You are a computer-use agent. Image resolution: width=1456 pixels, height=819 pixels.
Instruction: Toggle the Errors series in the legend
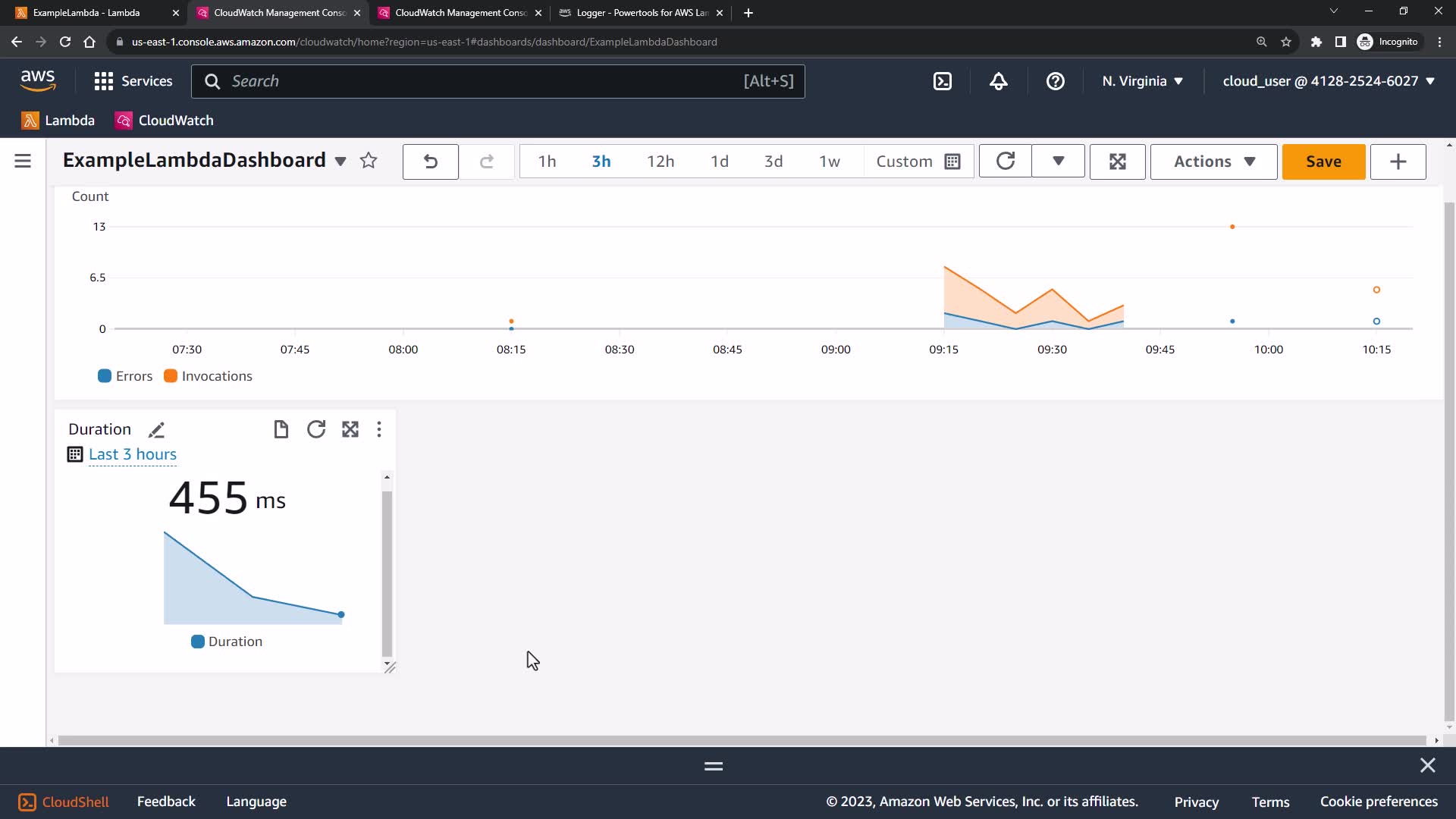(125, 376)
